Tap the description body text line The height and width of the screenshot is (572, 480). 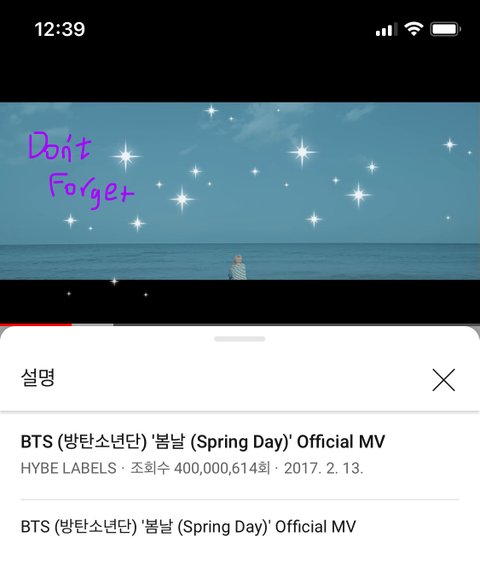click(188, 527)
